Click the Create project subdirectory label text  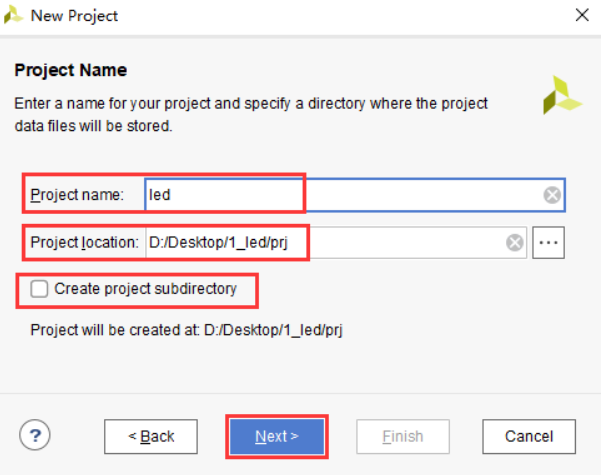click(x=145, y=289)
